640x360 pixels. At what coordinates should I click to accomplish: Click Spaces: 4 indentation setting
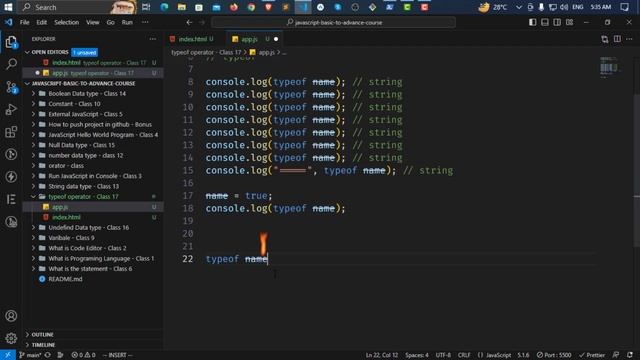point(417,355)
